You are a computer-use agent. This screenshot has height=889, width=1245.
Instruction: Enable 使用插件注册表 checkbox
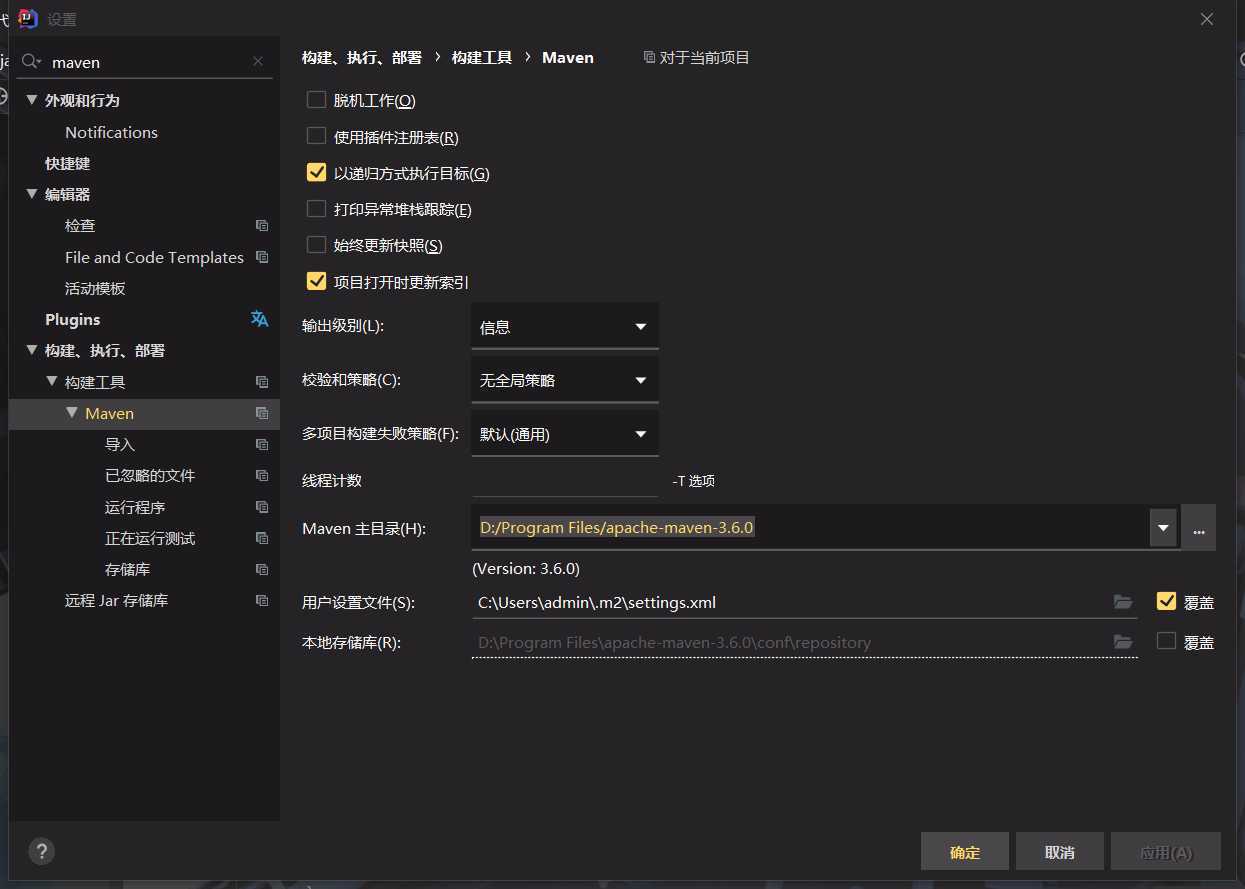tap(316, 136)
